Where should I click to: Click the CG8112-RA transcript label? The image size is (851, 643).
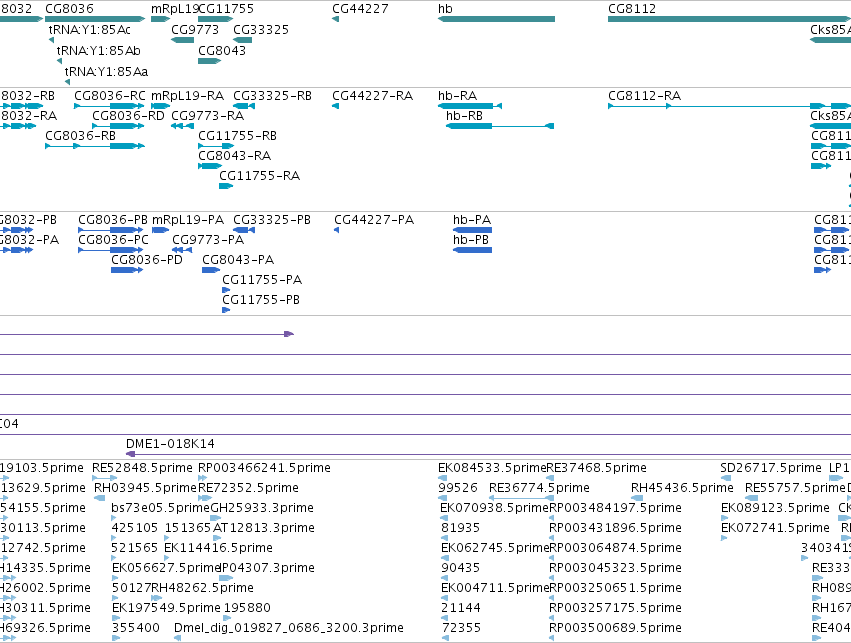point(644,96)
